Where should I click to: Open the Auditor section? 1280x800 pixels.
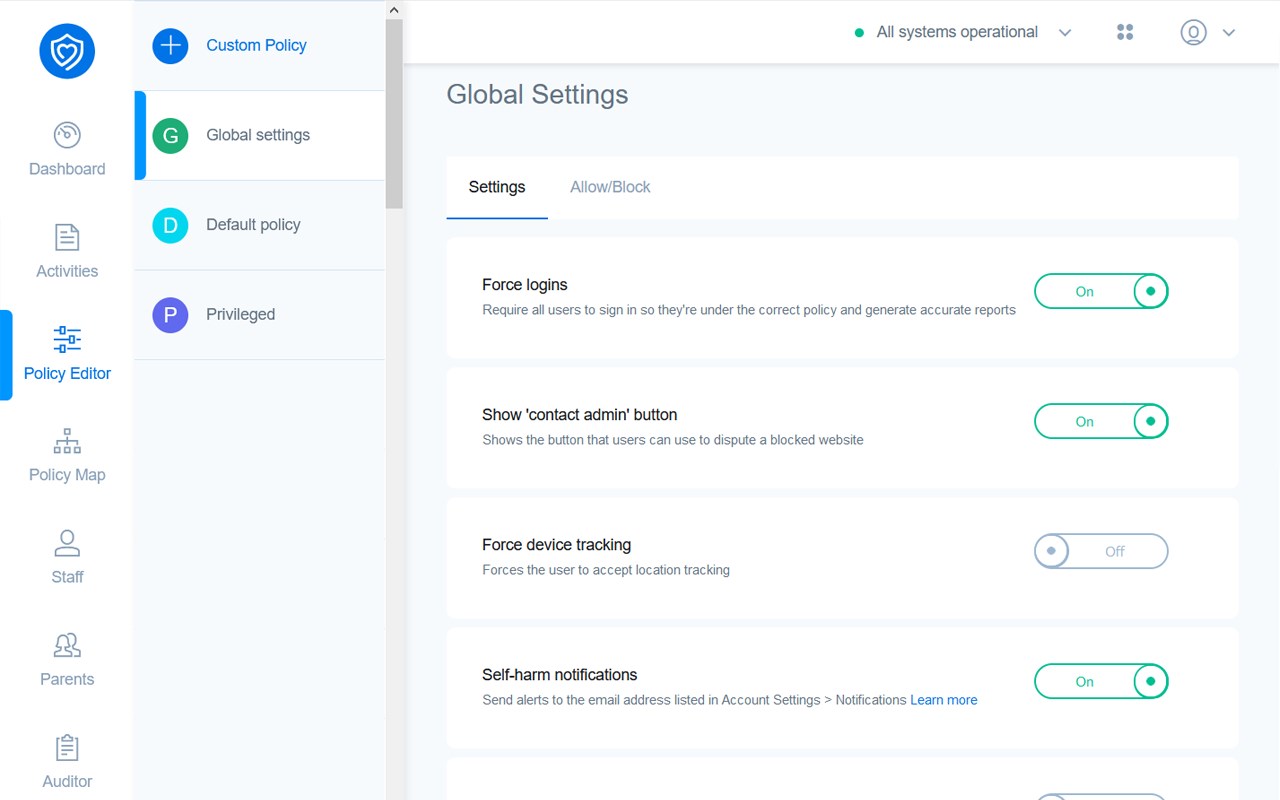tap(66, 760)
